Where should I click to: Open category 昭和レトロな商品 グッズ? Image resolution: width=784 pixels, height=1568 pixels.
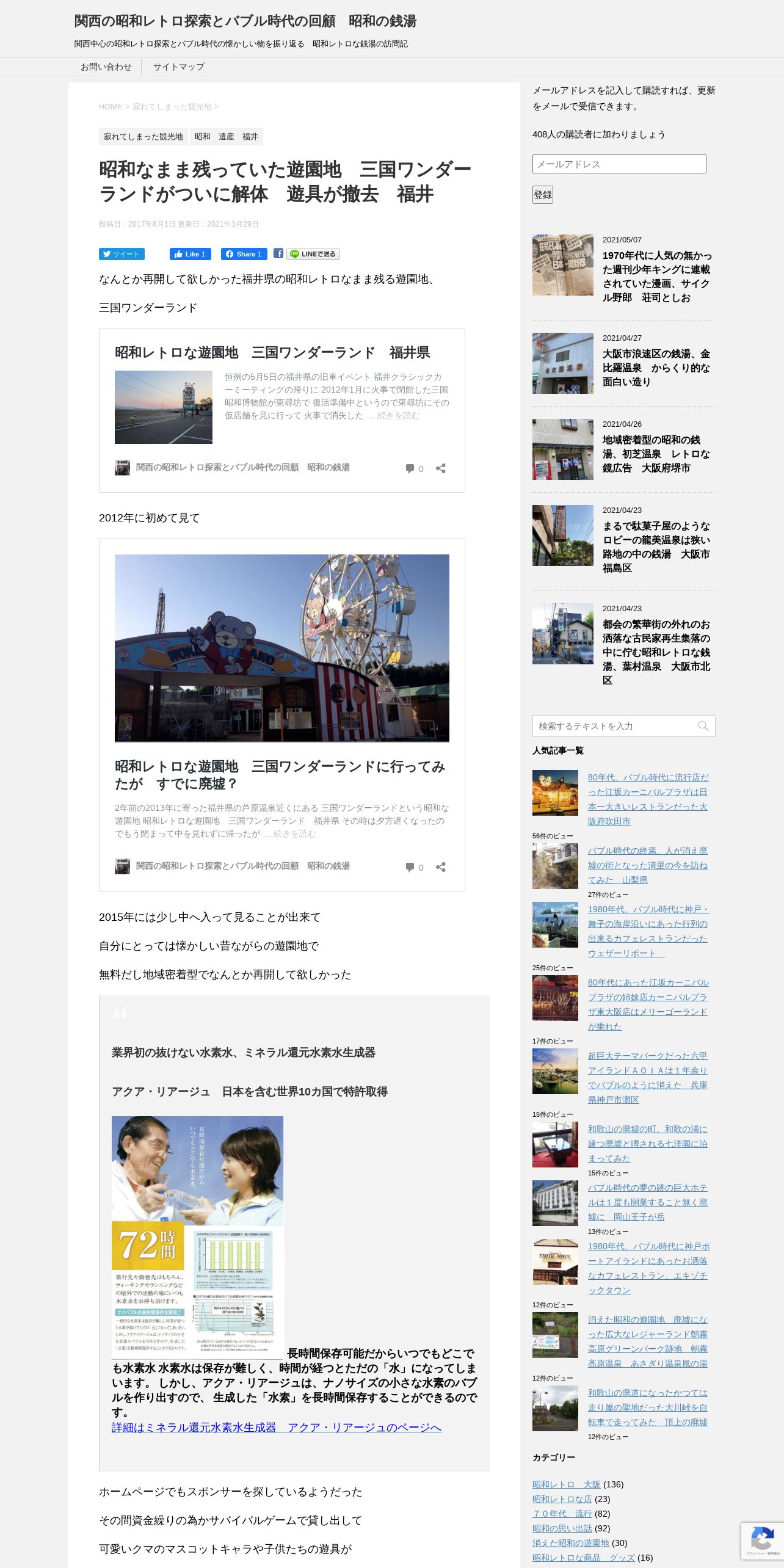[584, 1558]
